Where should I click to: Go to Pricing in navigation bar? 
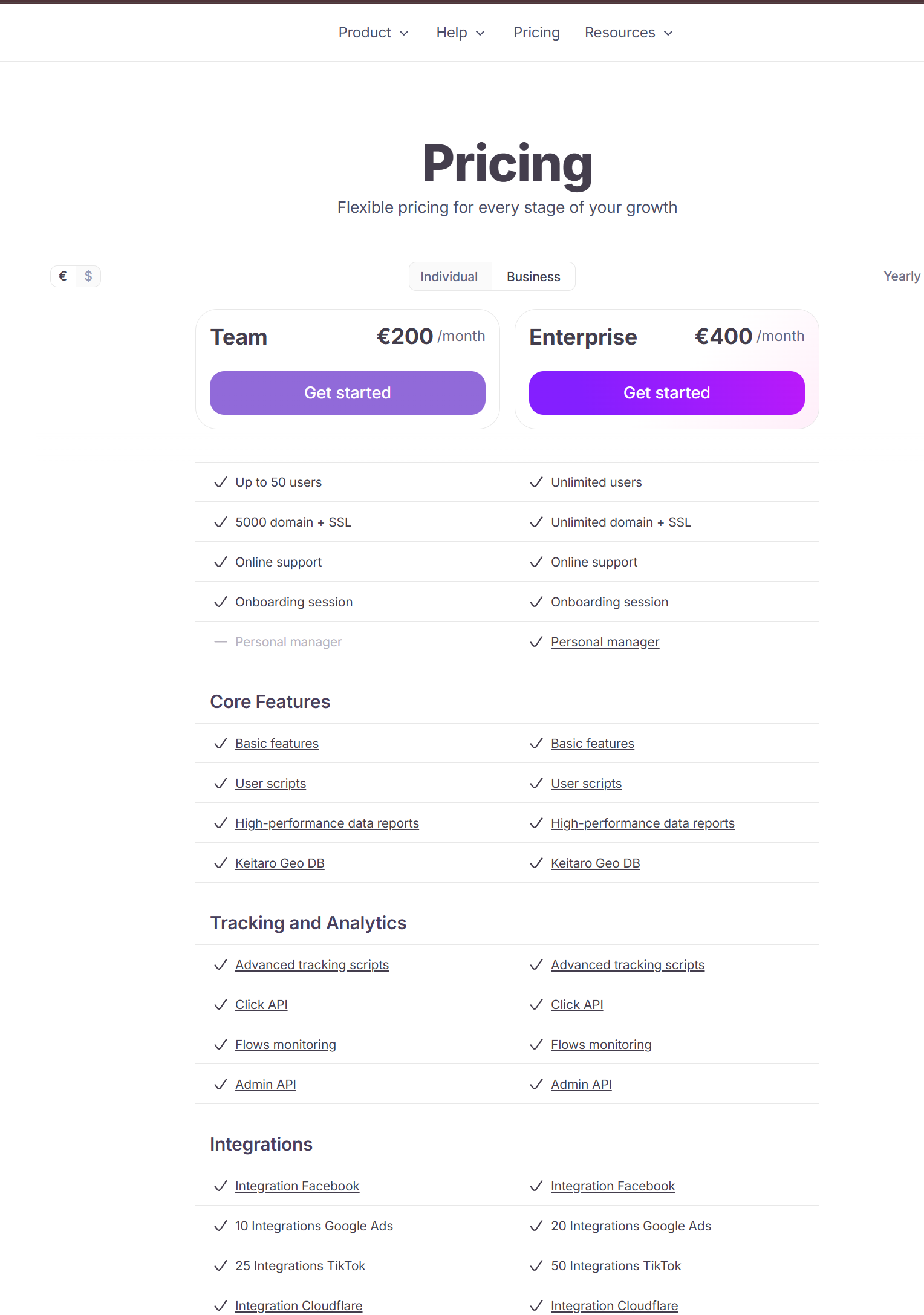coord(536,33)
